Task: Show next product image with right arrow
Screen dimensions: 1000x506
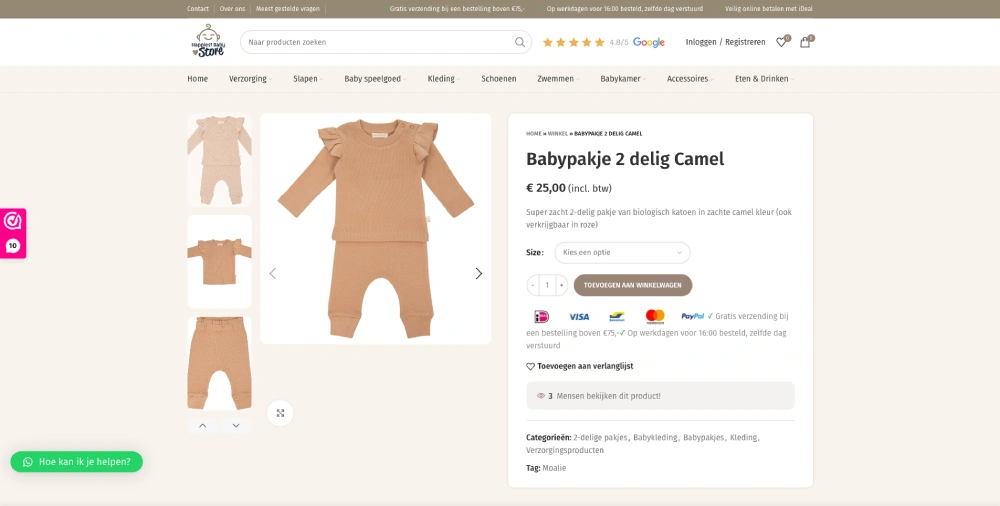Action: 478,273
